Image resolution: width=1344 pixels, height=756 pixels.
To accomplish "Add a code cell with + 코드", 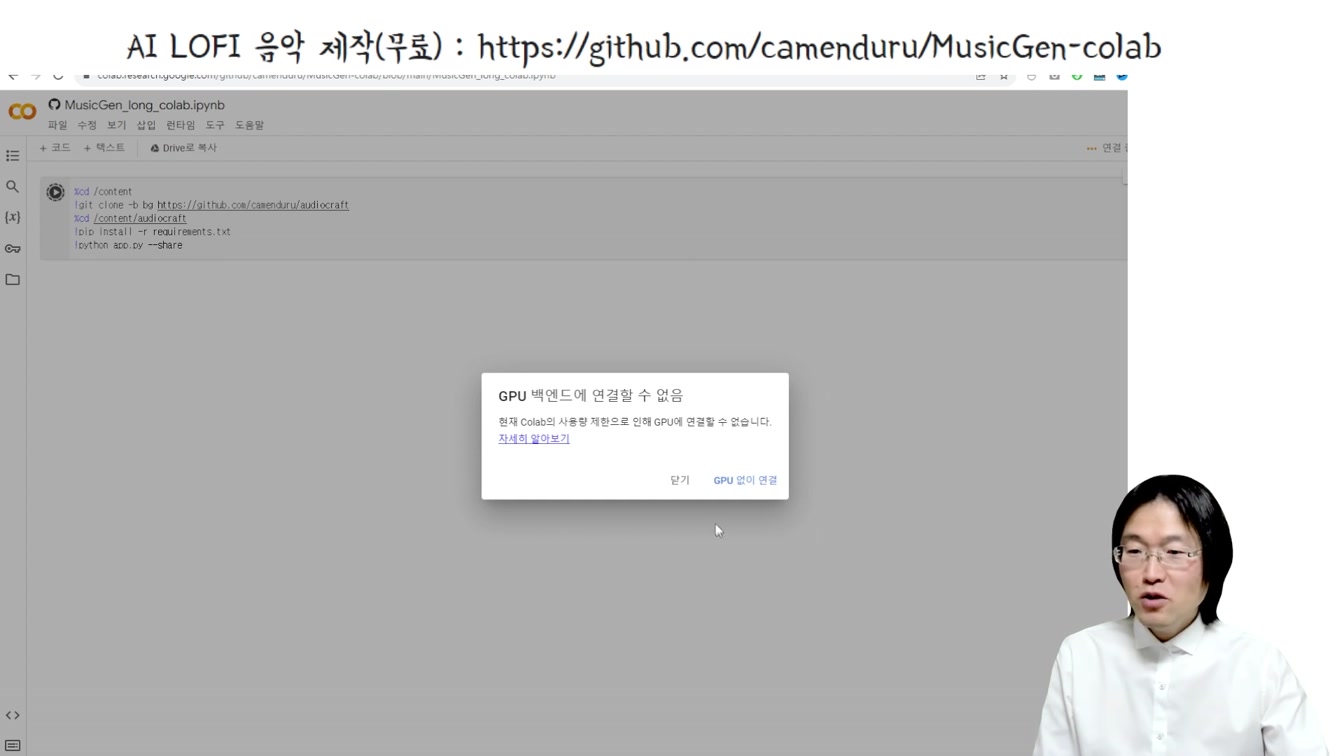I will click(55, 148).
